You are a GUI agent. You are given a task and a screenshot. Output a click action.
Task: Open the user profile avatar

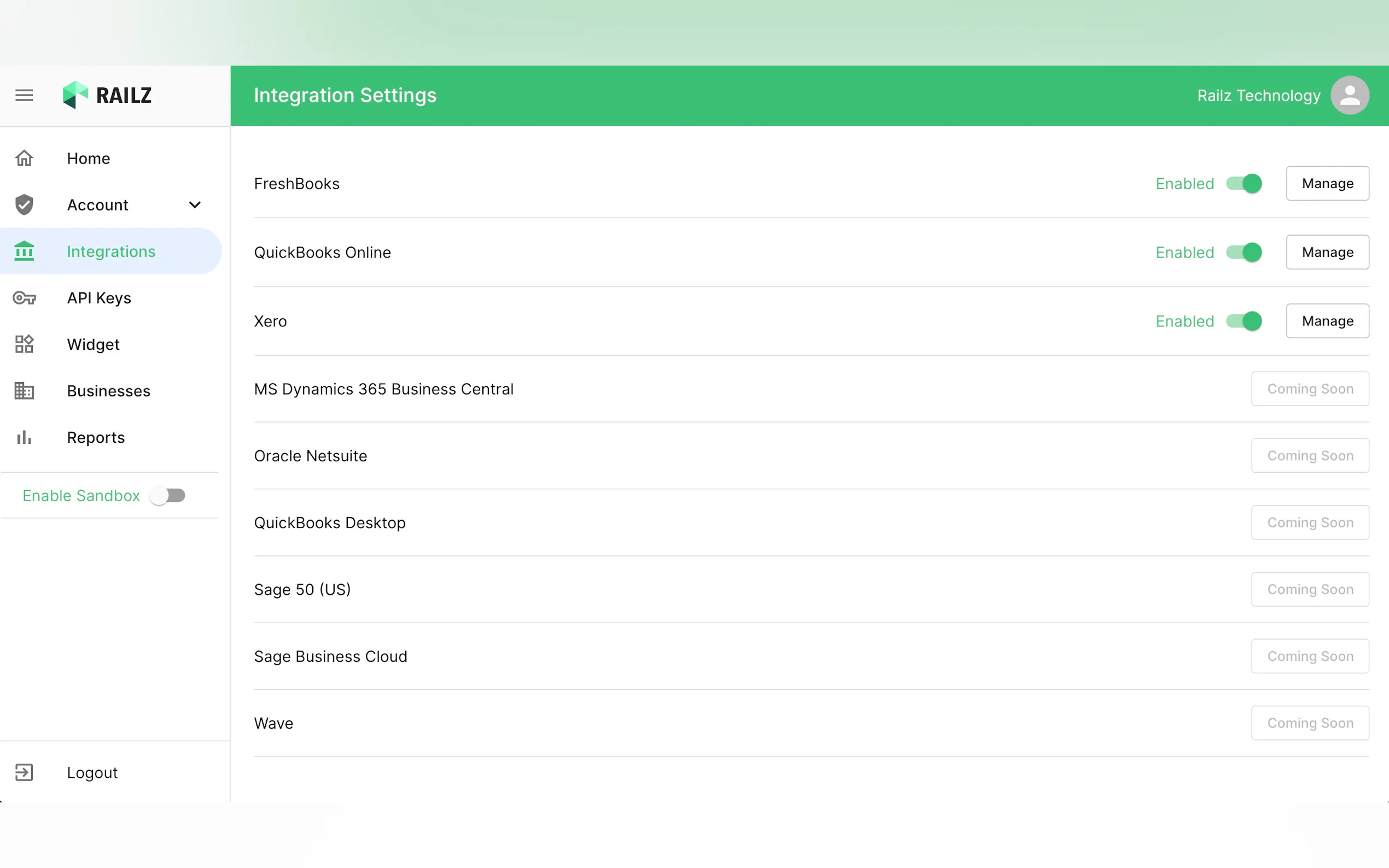(1350, 95)
